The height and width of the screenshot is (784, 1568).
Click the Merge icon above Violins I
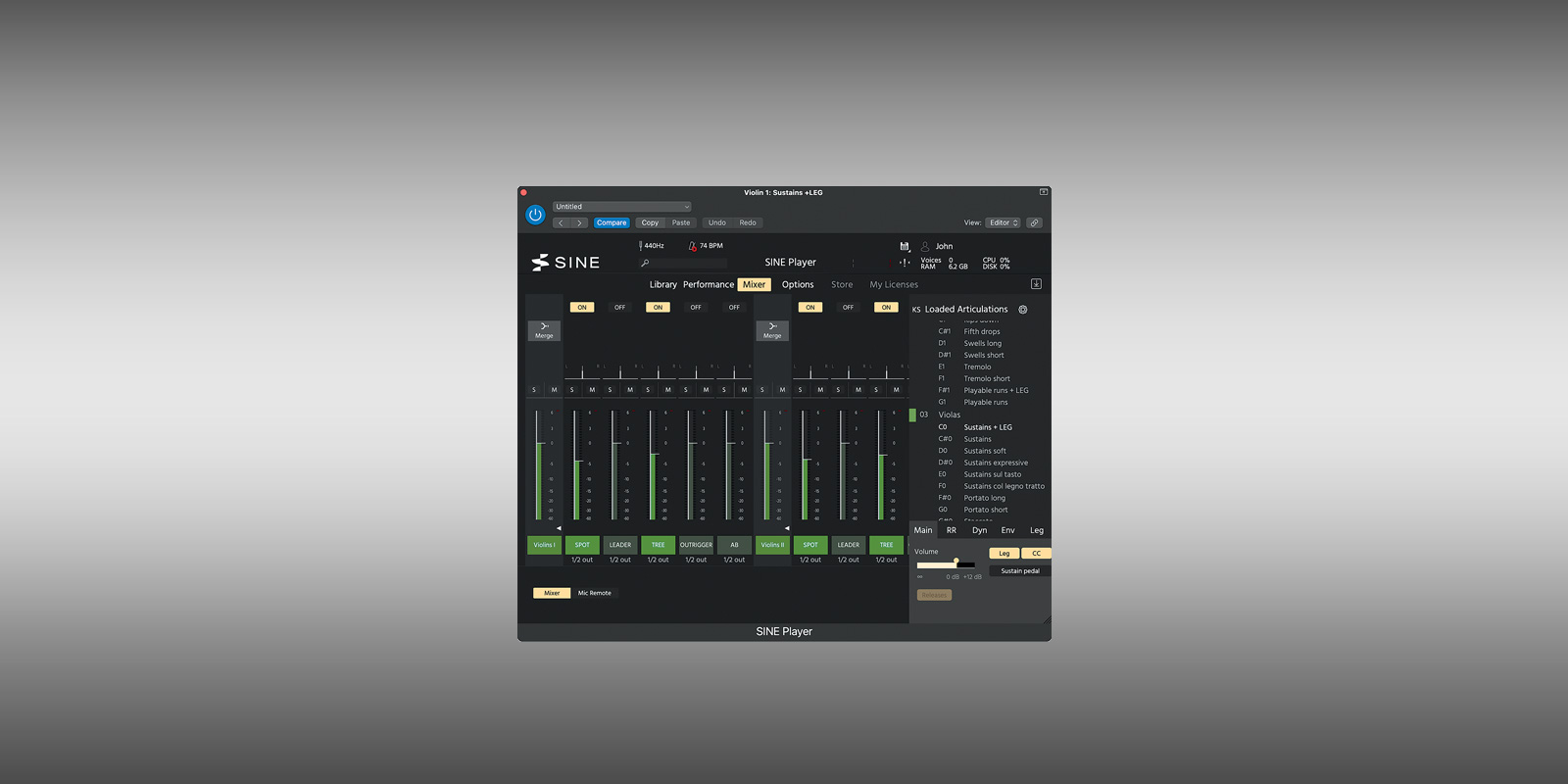[544, 330]
